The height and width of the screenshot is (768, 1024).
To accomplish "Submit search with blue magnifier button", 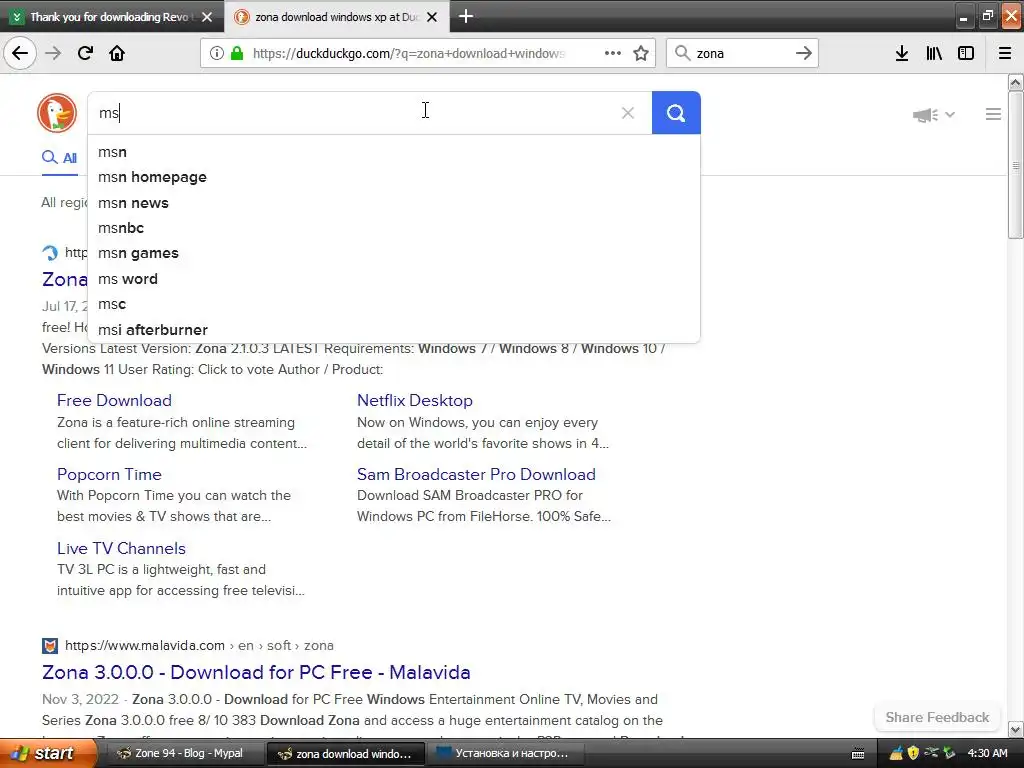I will coord(676,113).
